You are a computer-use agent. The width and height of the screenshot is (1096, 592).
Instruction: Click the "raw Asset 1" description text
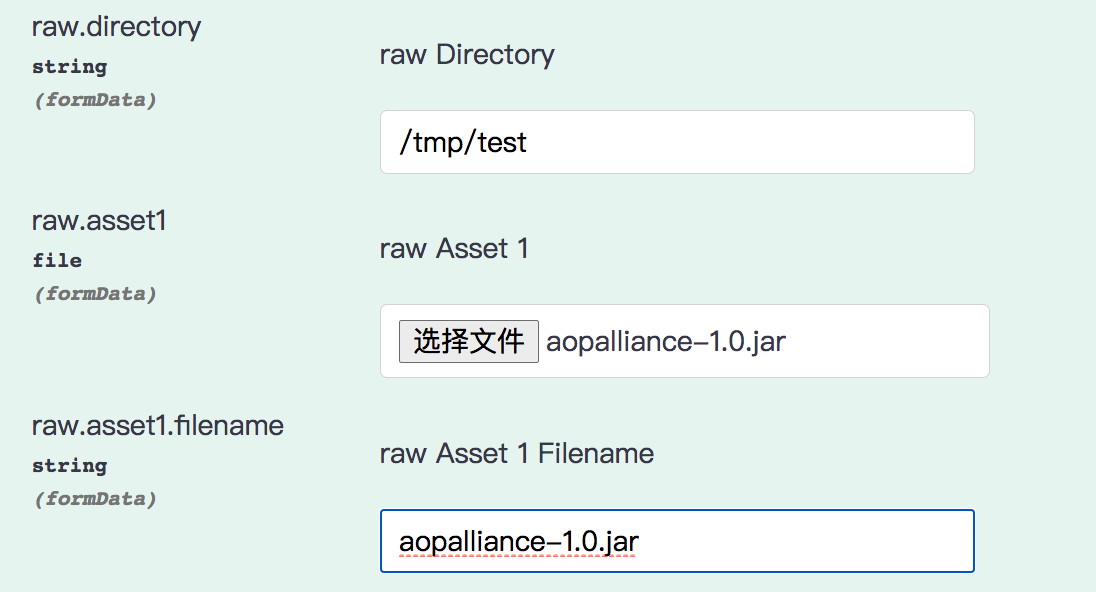pyautogui.click(x=454, y=248)
